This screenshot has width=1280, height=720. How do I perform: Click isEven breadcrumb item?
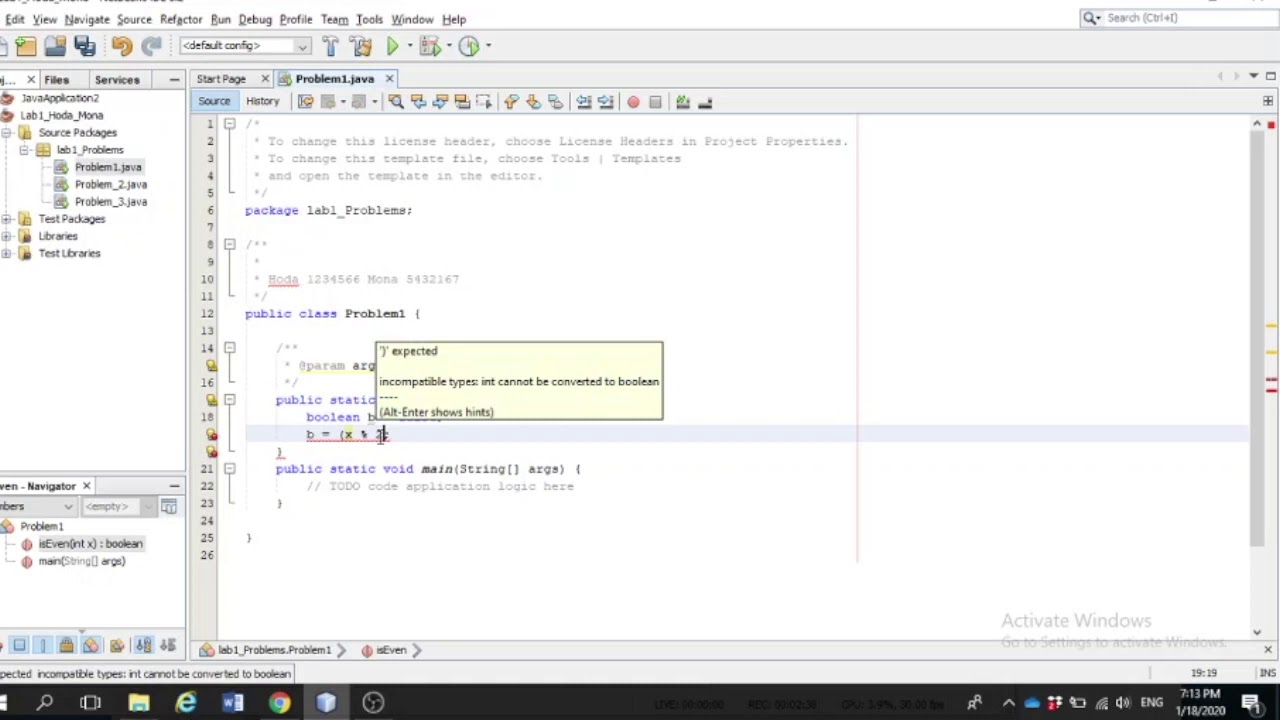391,650
